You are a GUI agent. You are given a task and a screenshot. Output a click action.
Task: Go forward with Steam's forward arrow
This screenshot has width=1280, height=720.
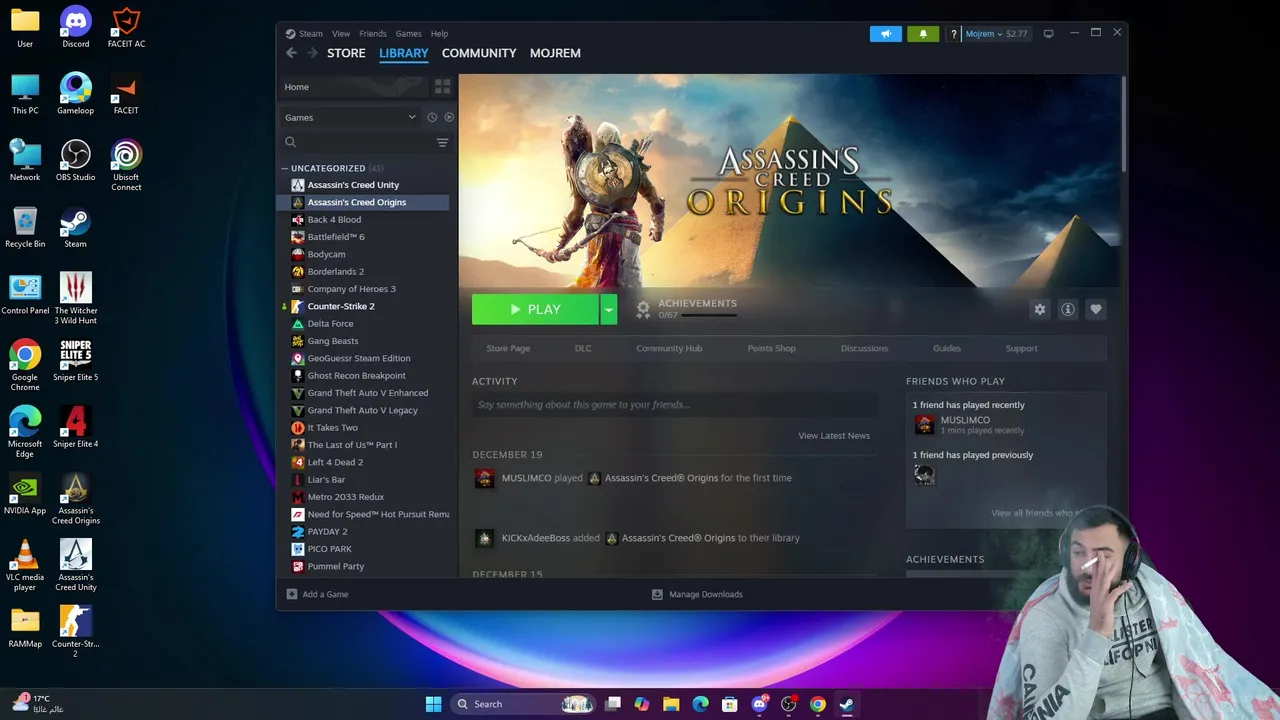[312, 53]
